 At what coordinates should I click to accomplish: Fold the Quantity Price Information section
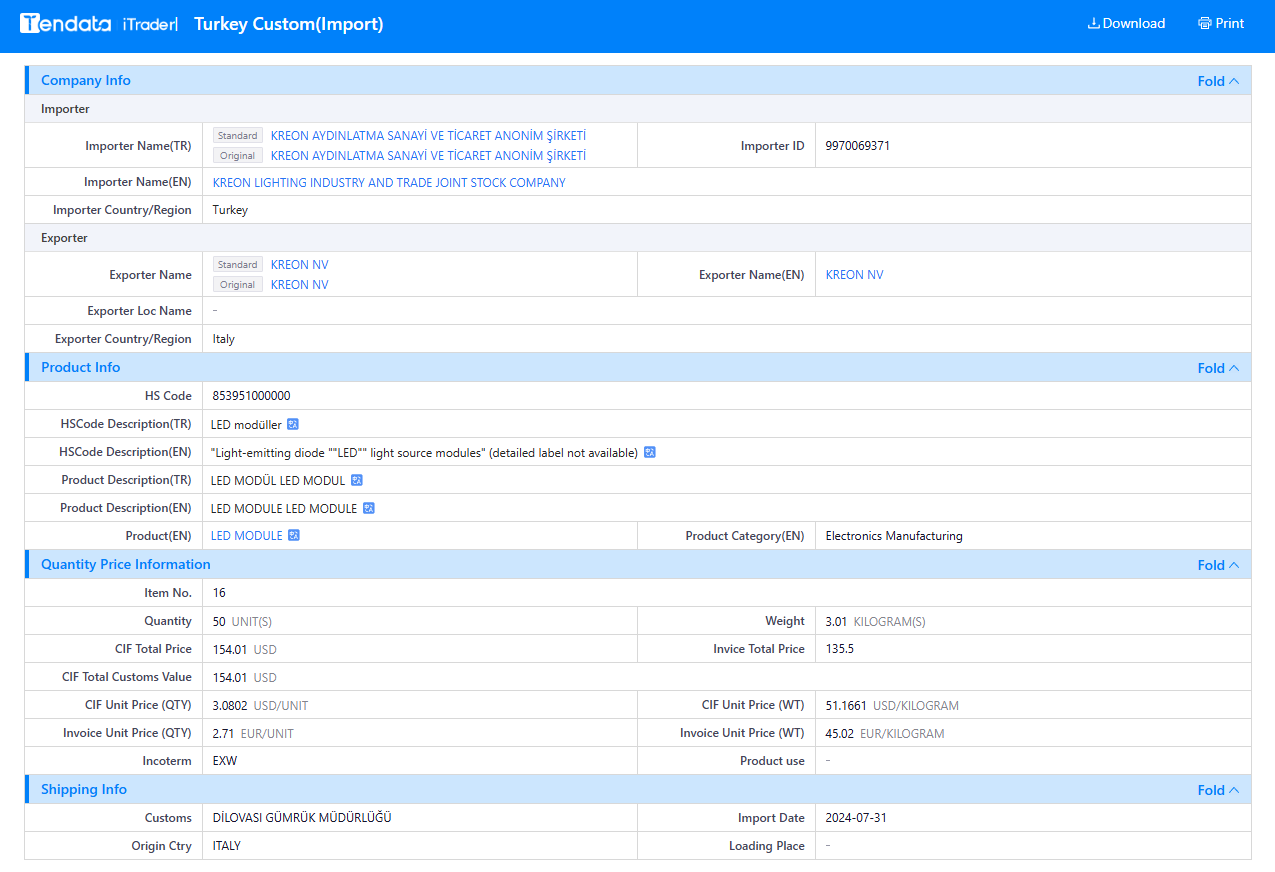pyautogui.click(x=1218, y=565)
